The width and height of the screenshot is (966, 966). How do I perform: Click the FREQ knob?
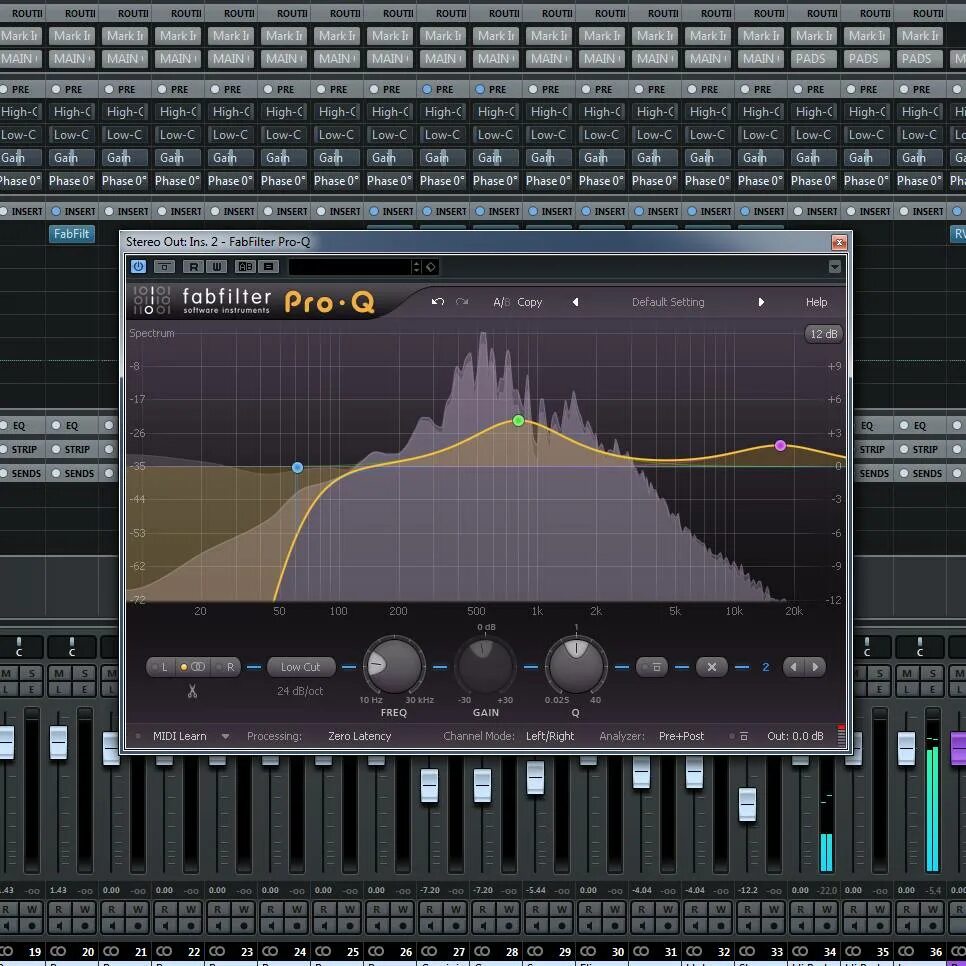click(x=394, y=666)
